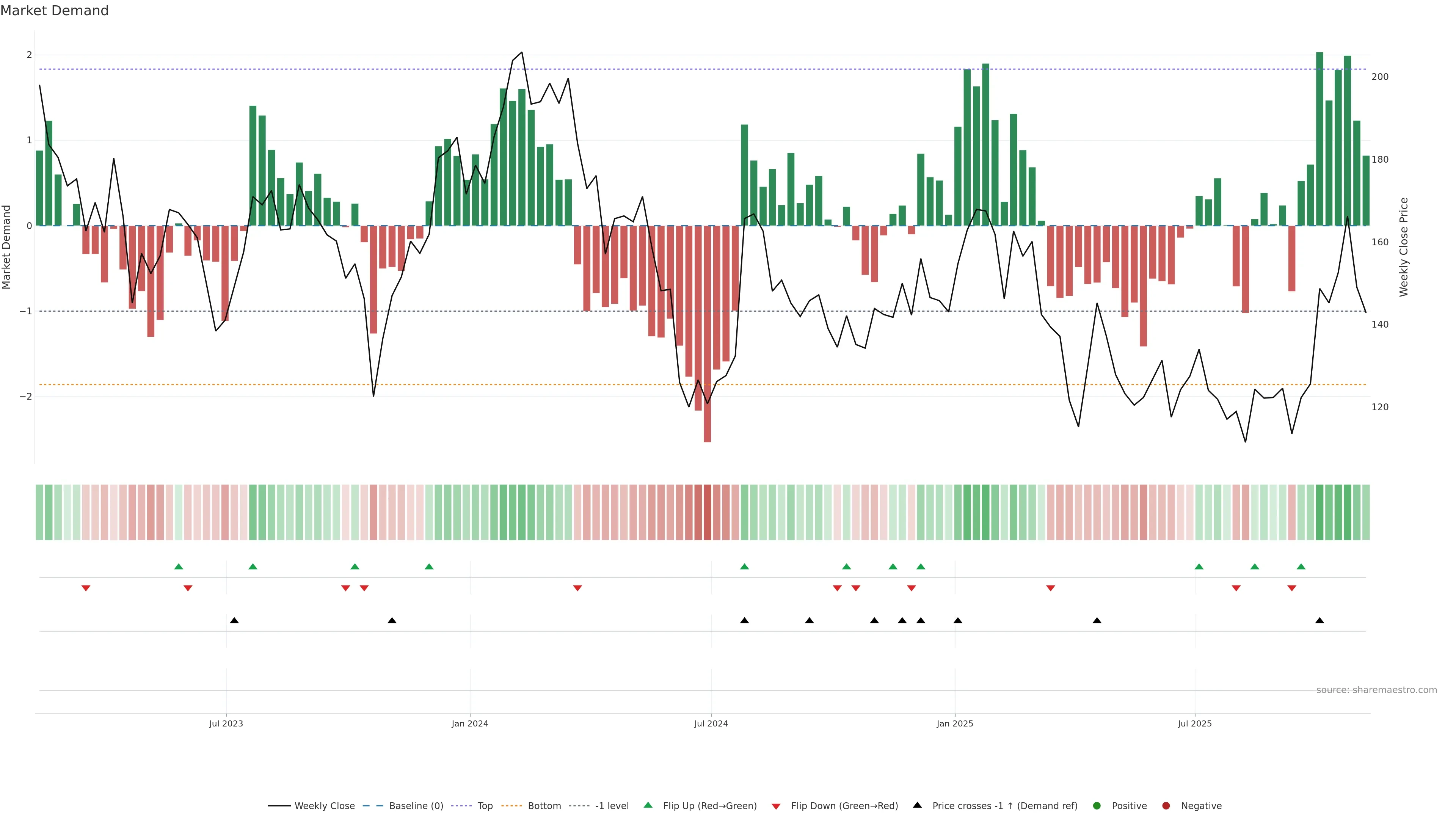Pick the darkest red heatmap strip cell
Screen dimensions: 1456x819
(707, 512)
